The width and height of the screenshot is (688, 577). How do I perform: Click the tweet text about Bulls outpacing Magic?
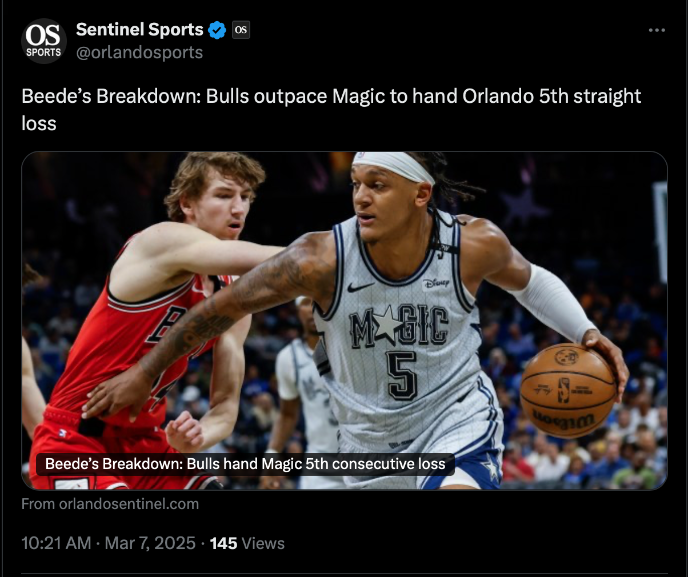pos(331,110)
